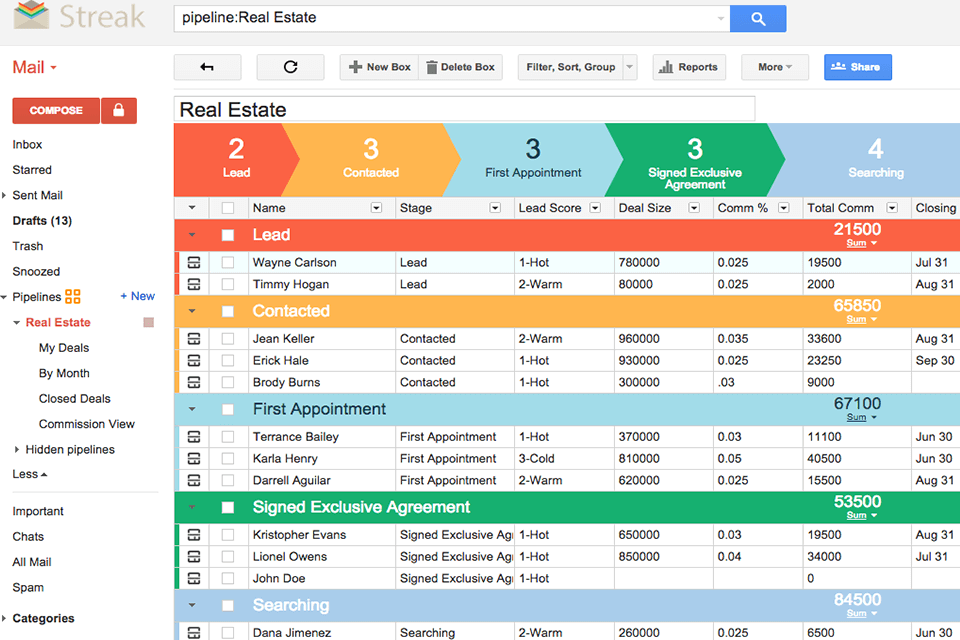Edit the Real Estate pipeline title field

[x=464, y=109]
